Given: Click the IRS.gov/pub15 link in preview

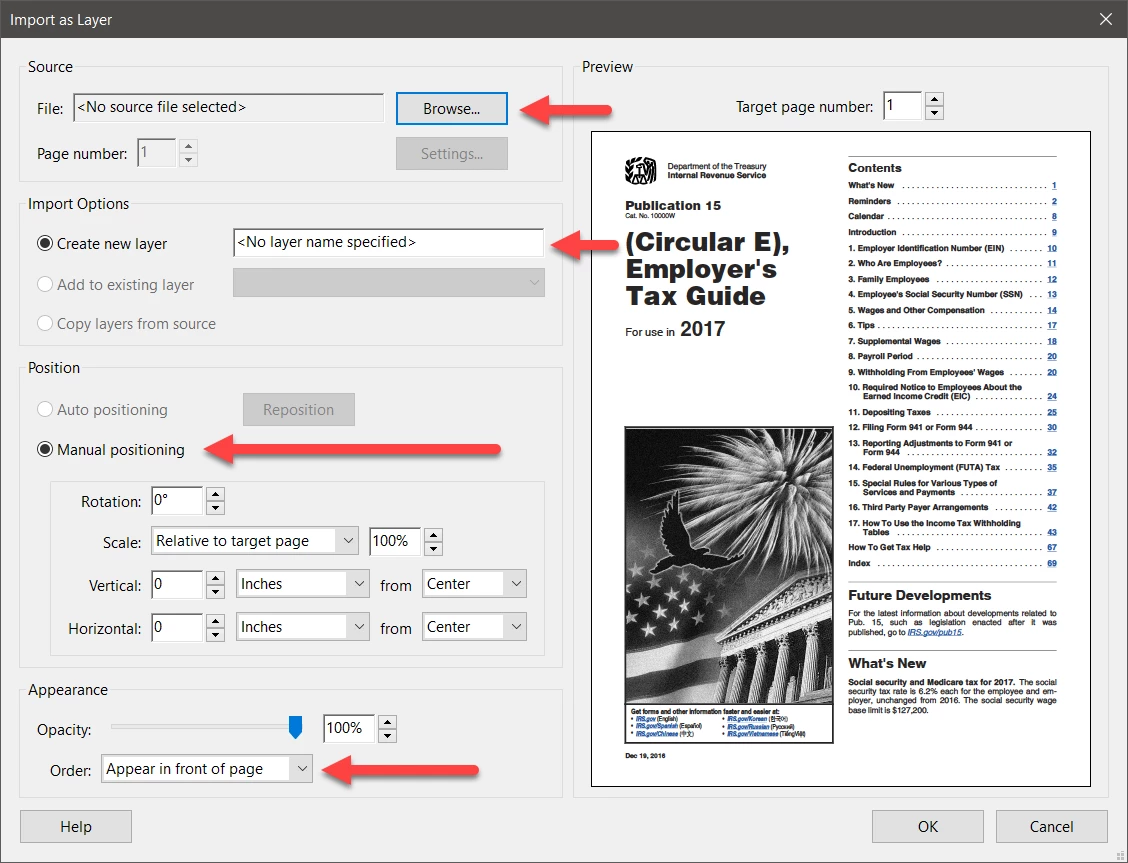Looking at the screenshot, I should 934,633.
